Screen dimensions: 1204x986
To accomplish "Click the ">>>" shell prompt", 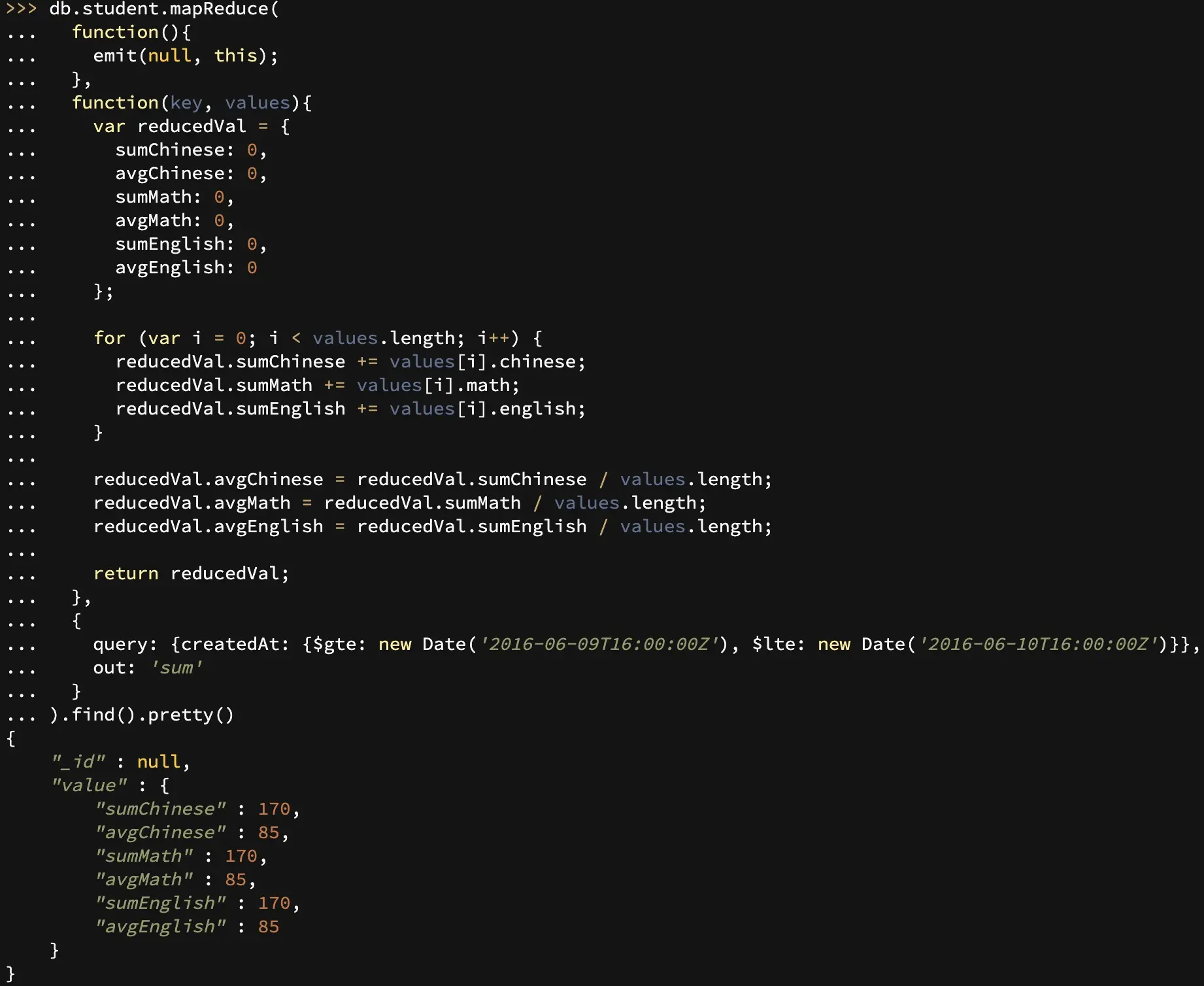I will (21, 9).
